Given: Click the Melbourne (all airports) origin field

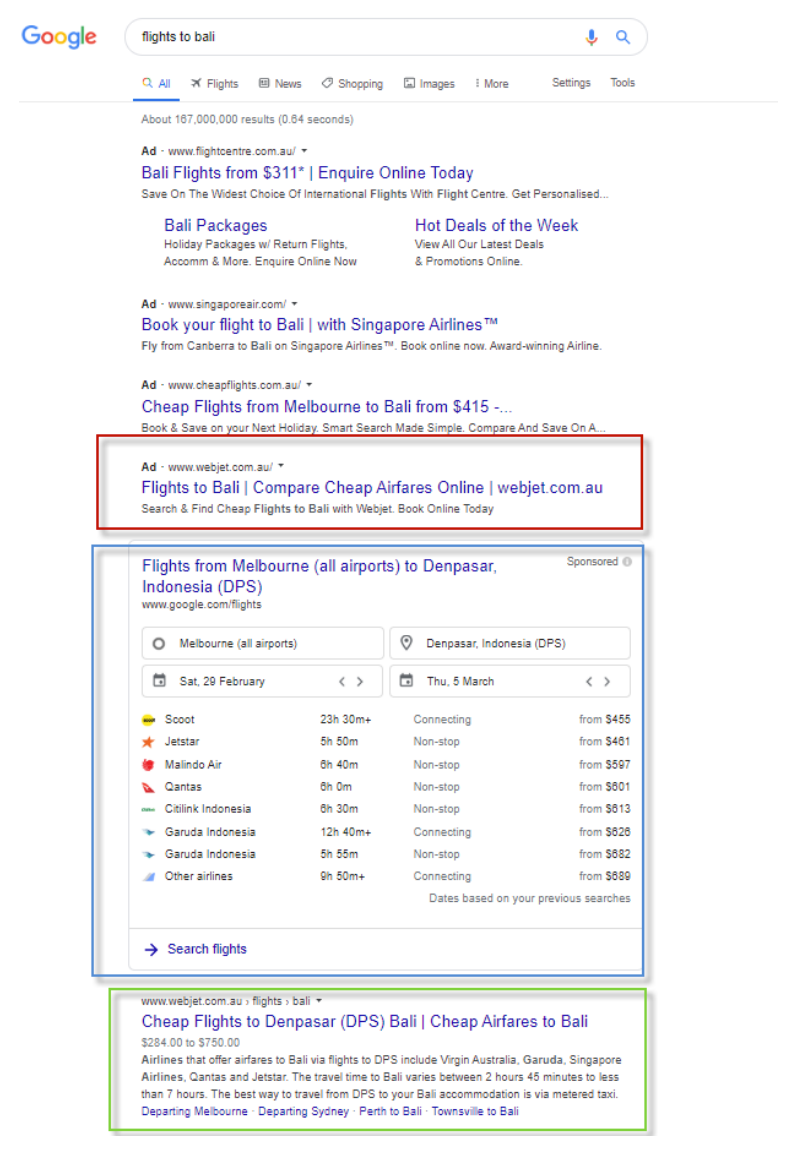Looking at the screenshot, I should (x=262, y=643).
